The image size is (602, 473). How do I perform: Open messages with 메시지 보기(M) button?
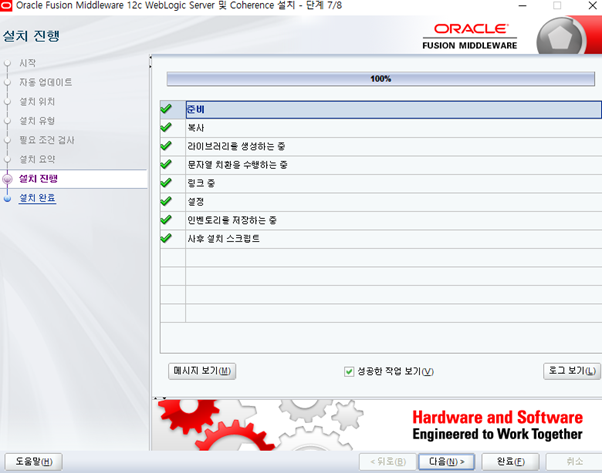point(202,371)
